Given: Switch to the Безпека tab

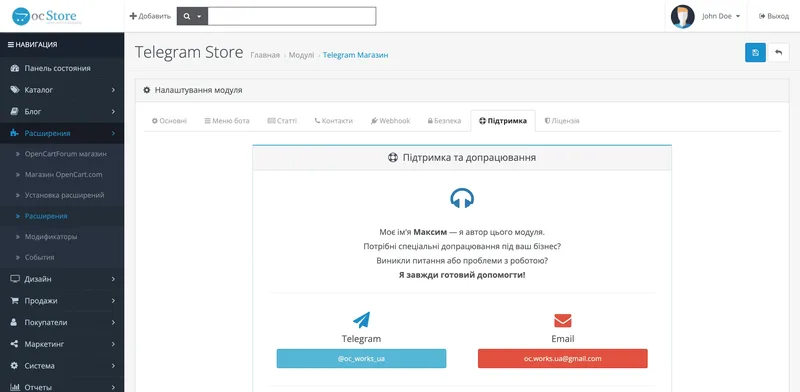Looking at the screenshot, I should (x=444, y=121).
